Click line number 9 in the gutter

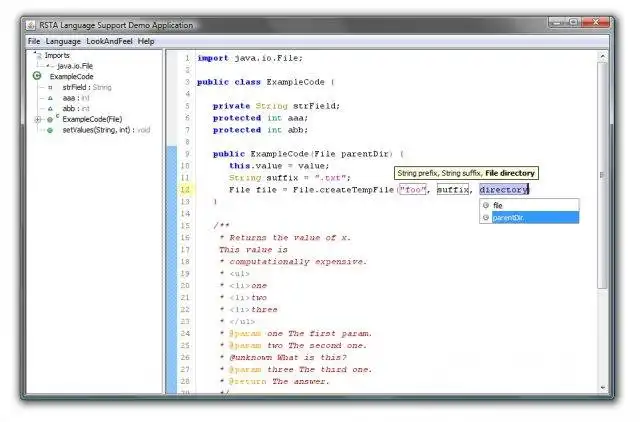click(187, 154)
